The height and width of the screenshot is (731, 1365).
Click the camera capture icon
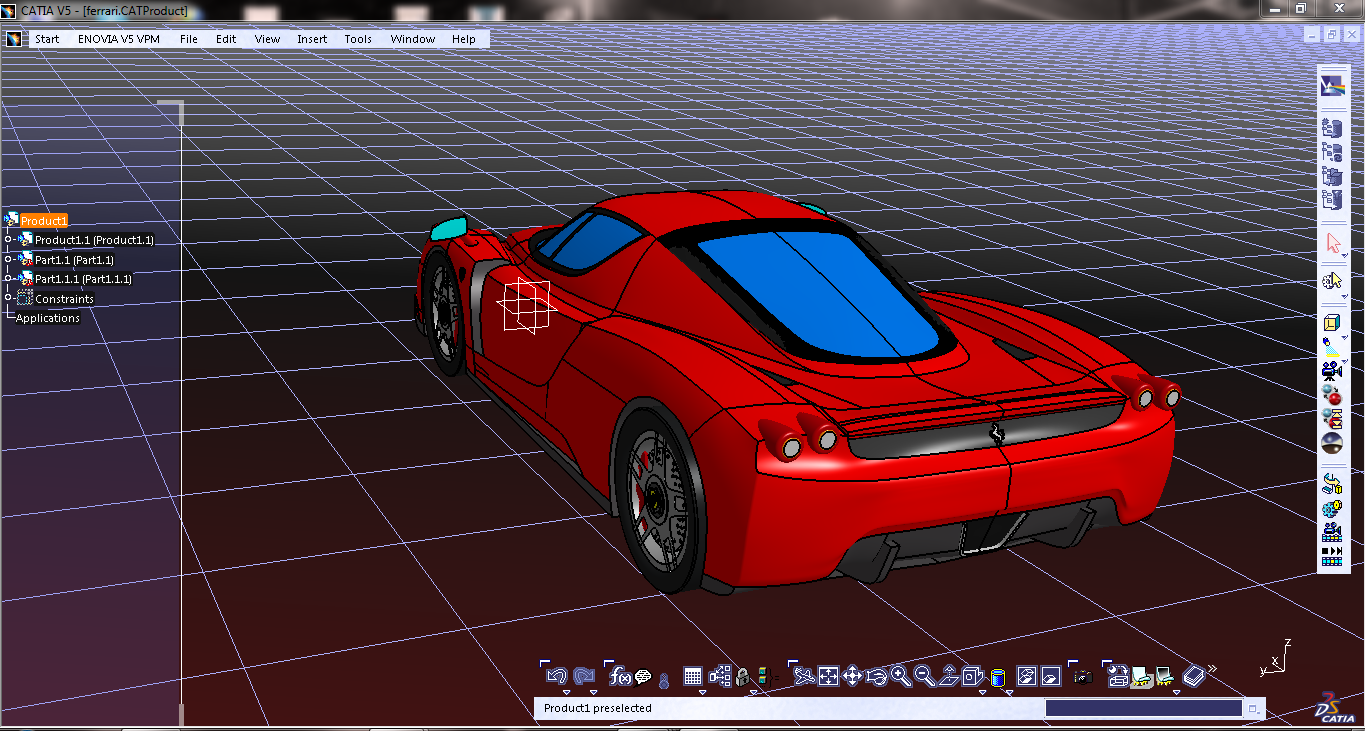(1084, 678)
